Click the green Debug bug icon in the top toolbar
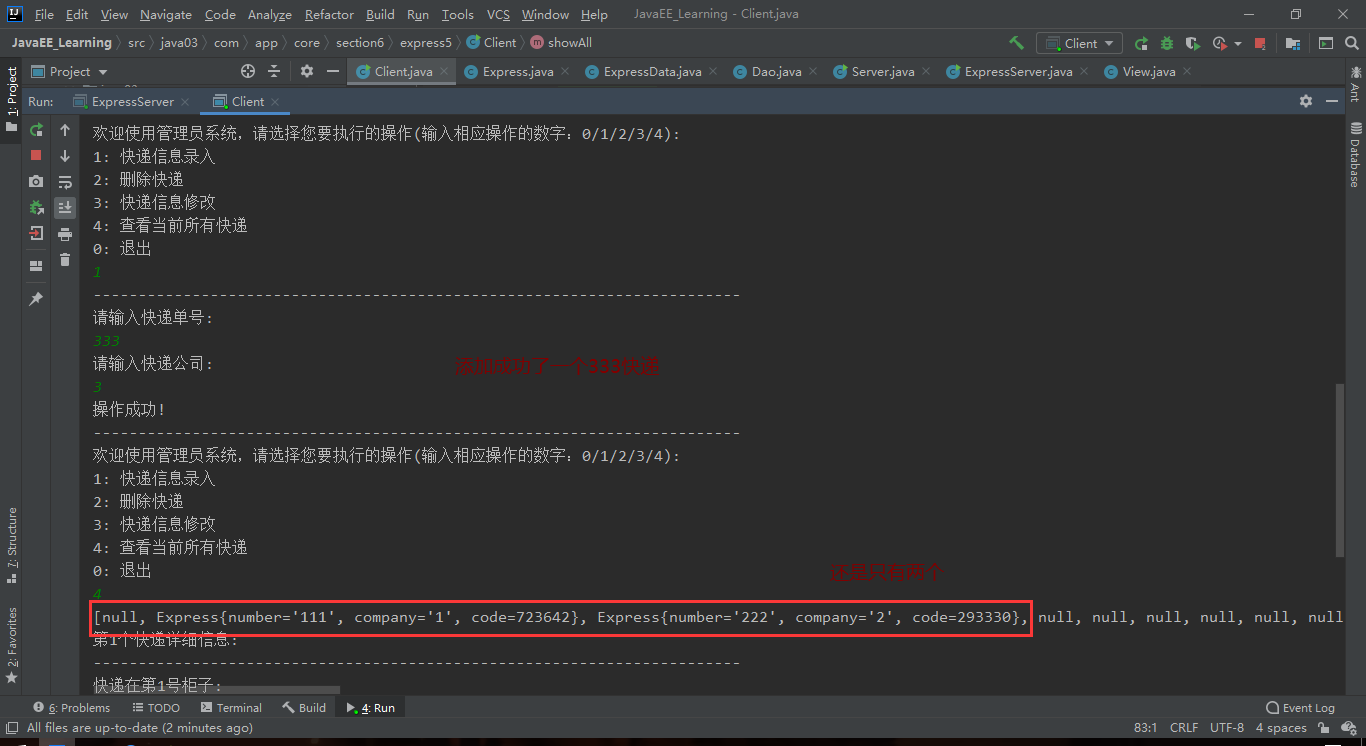 point(1167,43)
